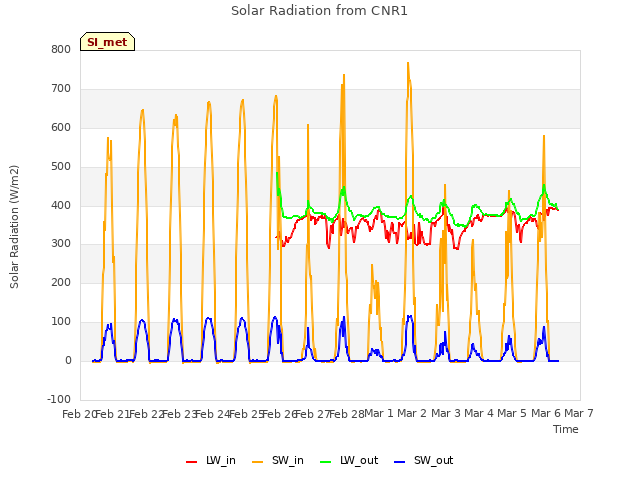Click the x-axis label Feb 27
Viewport: 640px width, 480px height.
click(x=312, y=414)
